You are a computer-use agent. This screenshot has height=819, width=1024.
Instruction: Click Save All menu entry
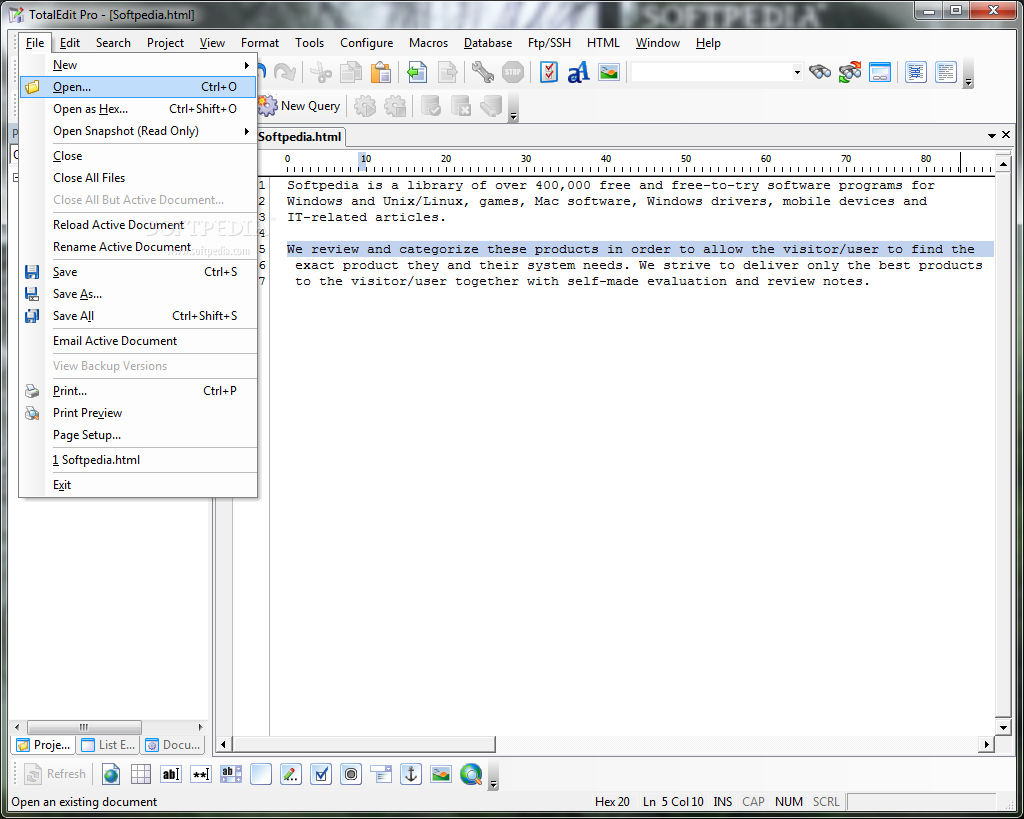137,316
